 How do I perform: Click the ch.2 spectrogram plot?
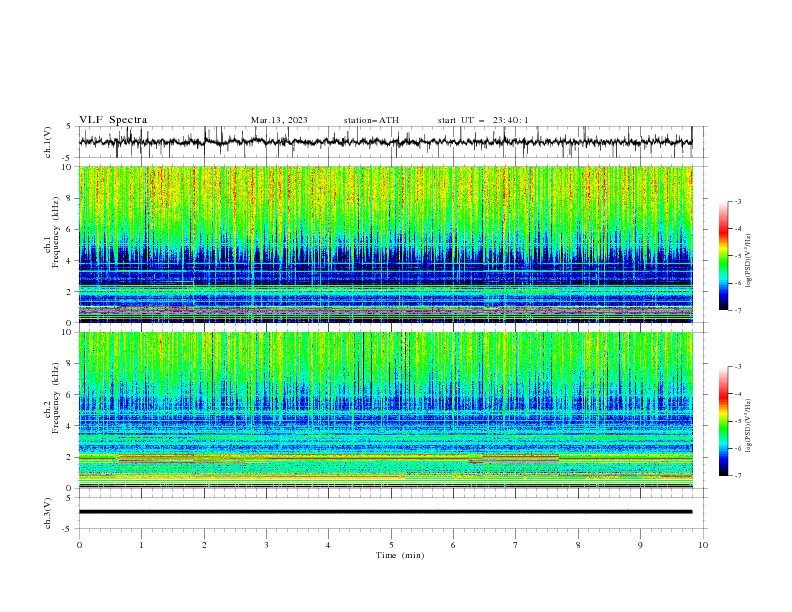(385, 410)
